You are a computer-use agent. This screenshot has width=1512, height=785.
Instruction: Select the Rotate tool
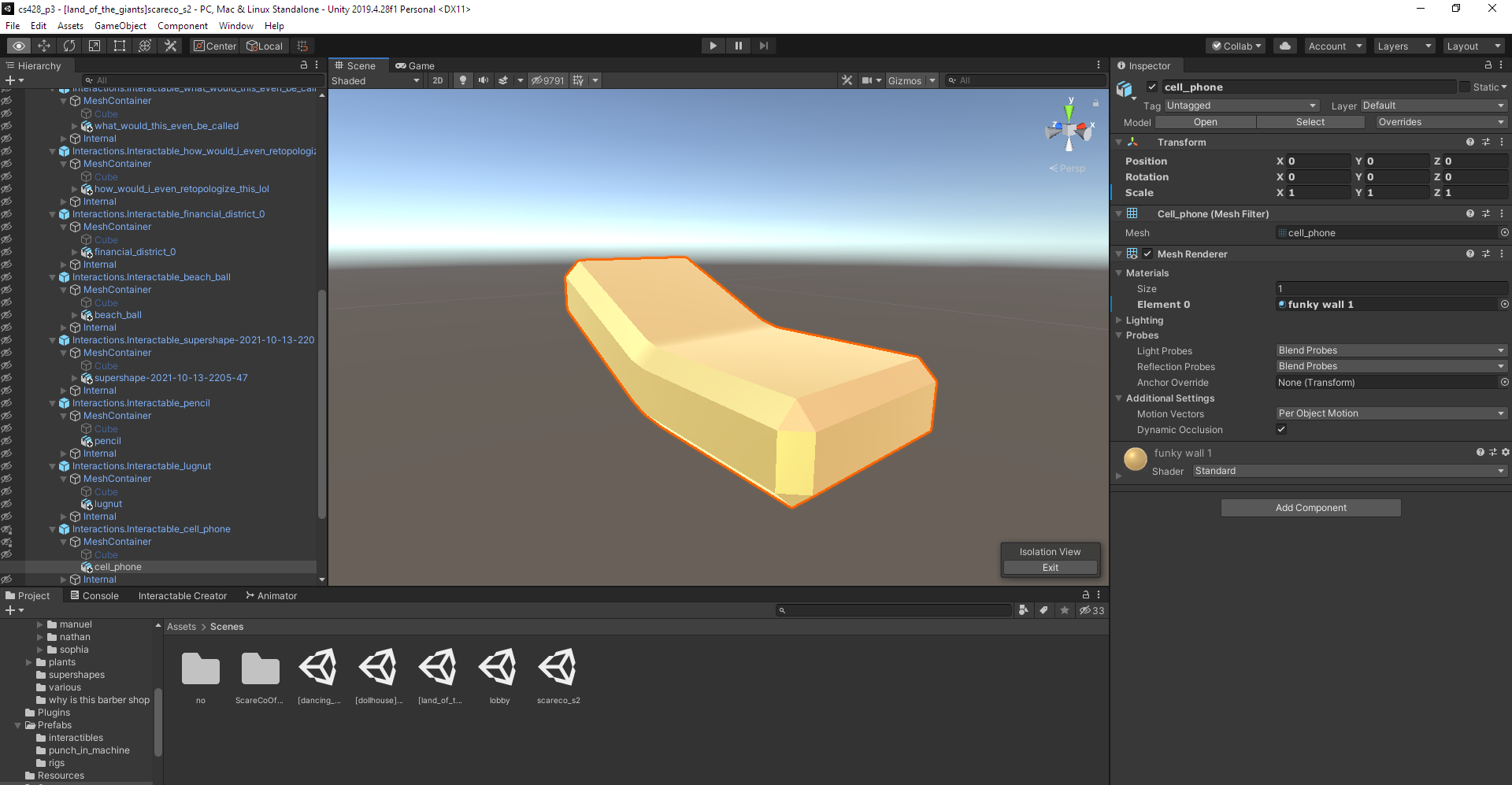click(x=69, y=46)
